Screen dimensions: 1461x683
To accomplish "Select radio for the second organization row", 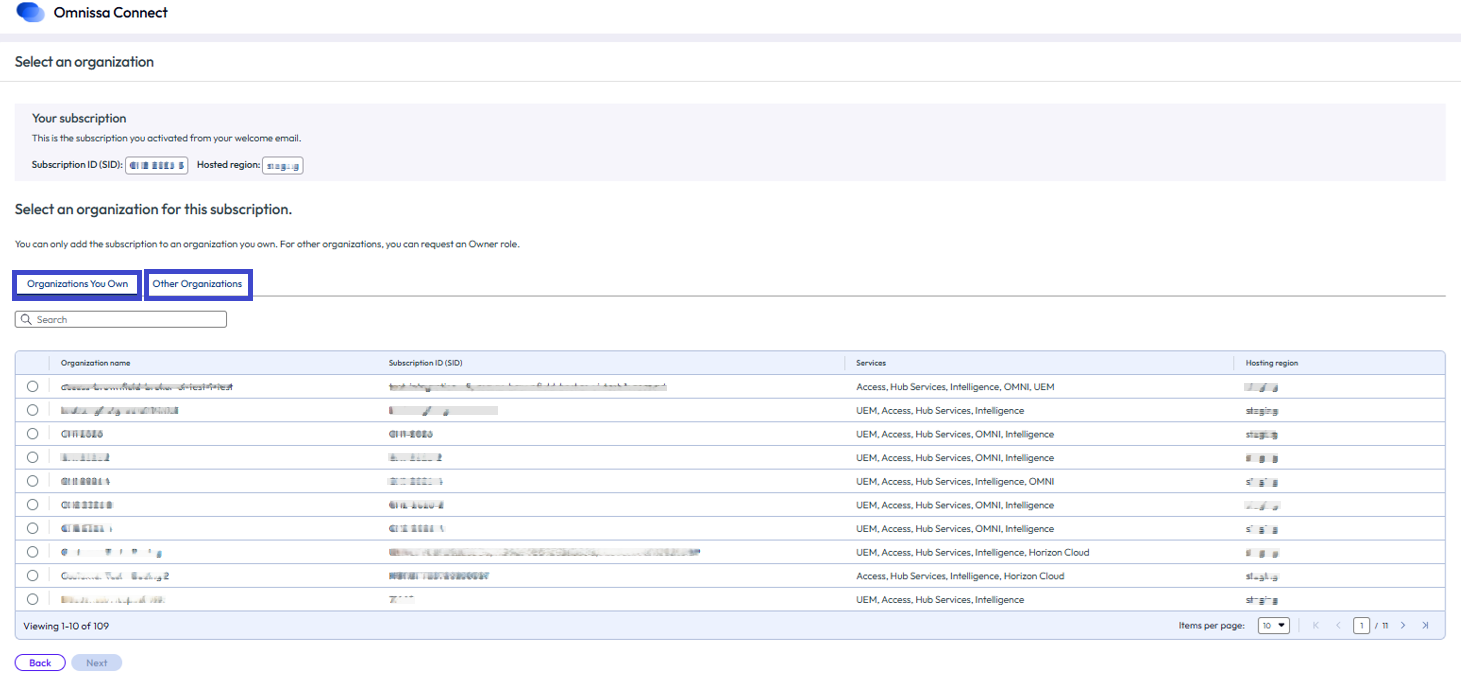I will 33,410.
